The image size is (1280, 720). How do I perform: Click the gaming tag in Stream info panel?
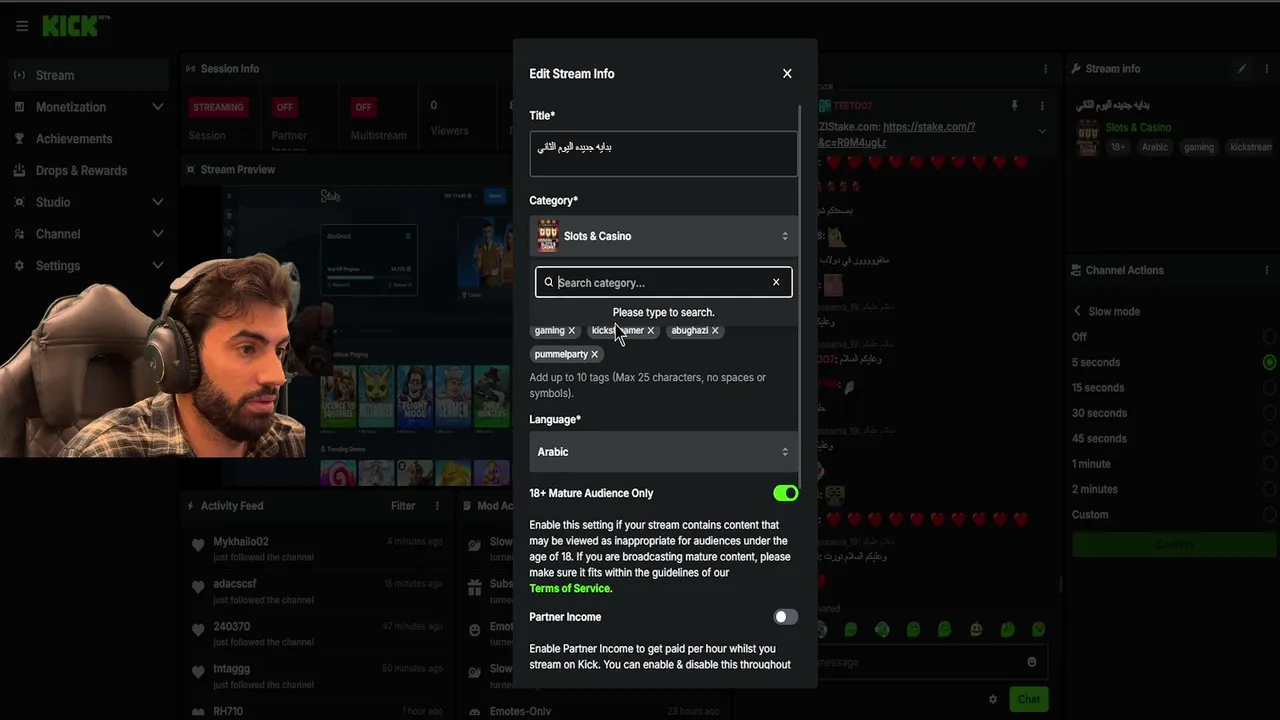pos(1199,147)
